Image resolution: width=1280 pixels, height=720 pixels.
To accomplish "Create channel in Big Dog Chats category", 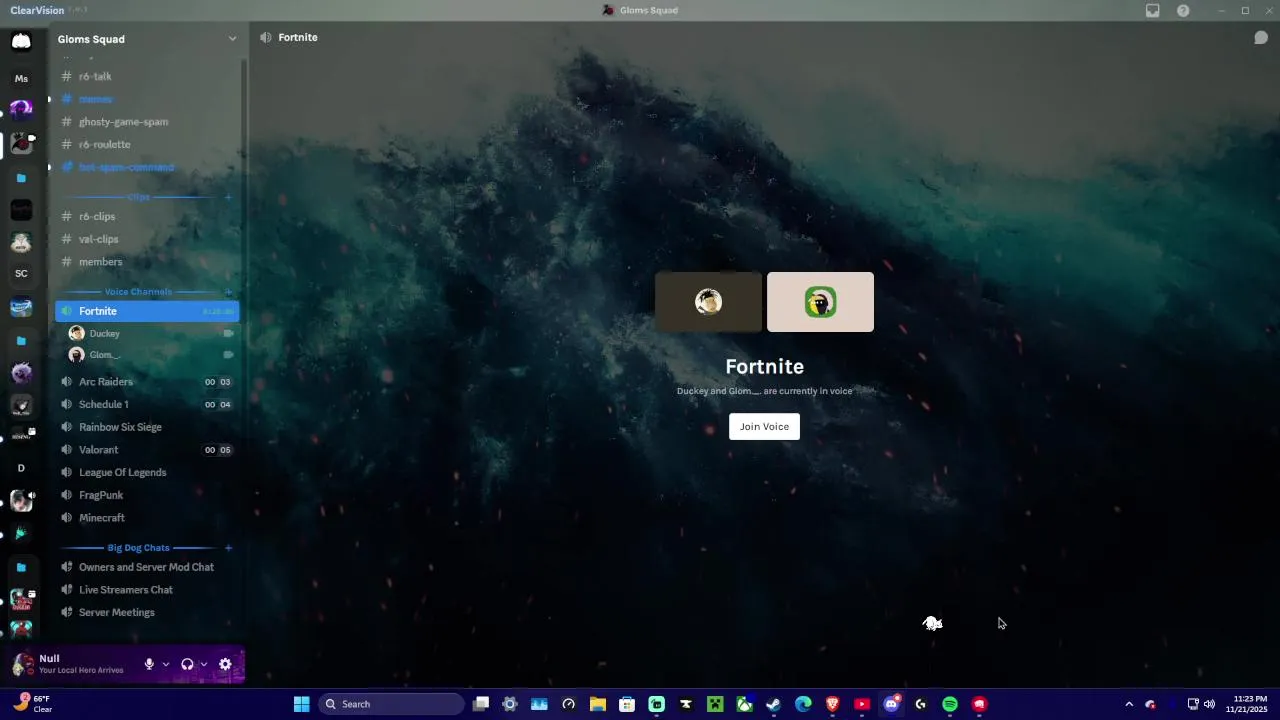I will point(228,548).
